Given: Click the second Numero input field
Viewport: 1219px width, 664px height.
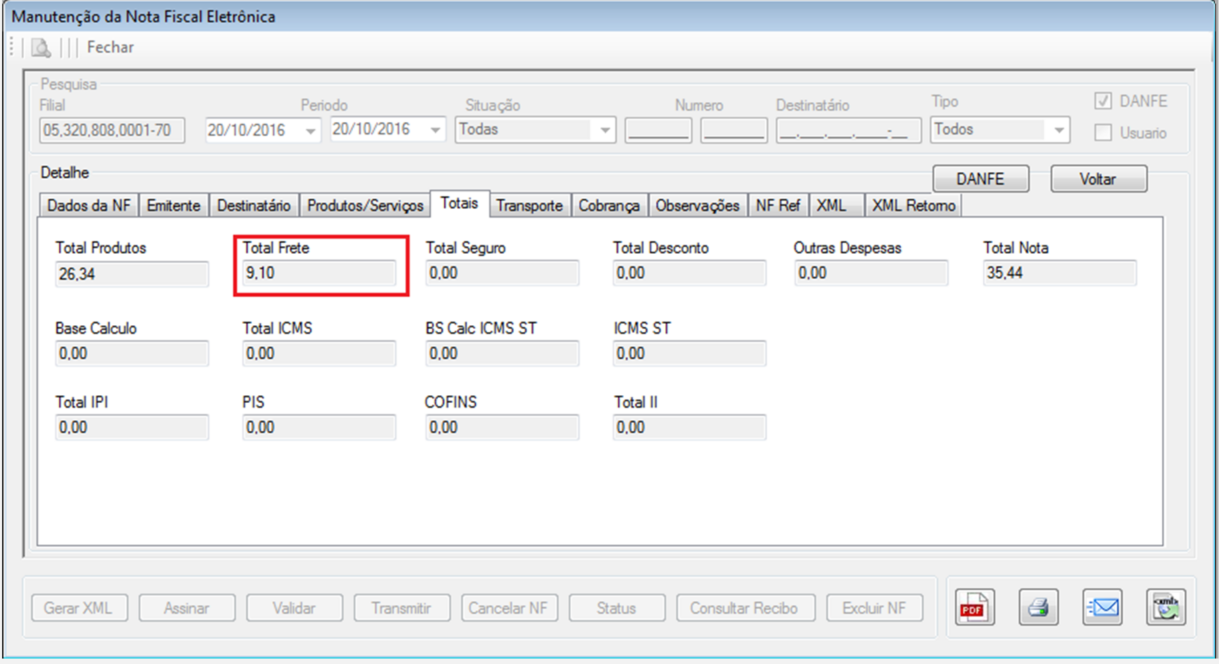Looking at the screenshot, I should (734, 130).
